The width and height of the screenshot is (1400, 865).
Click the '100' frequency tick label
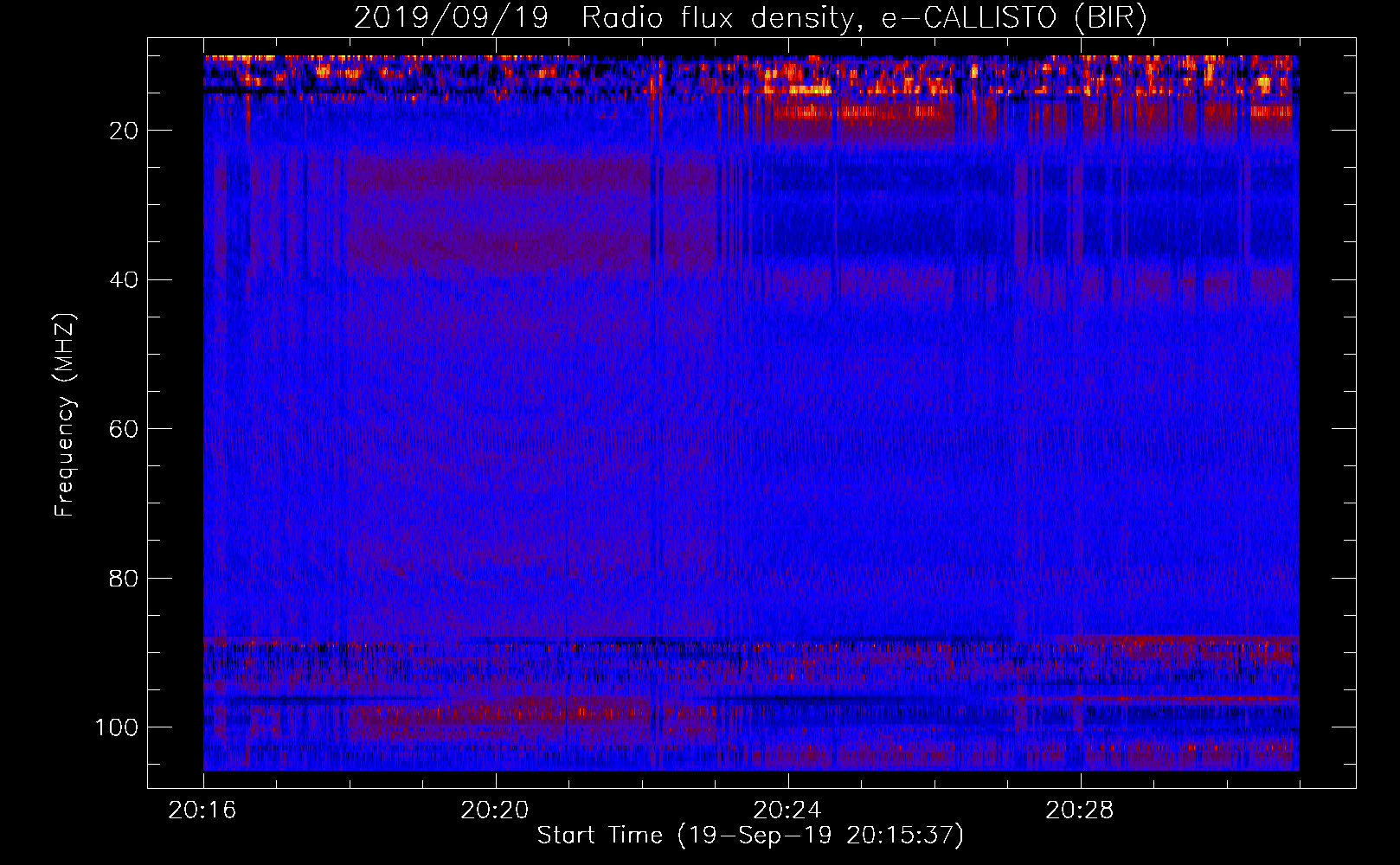pyautogui.click(x=118, y=727)
